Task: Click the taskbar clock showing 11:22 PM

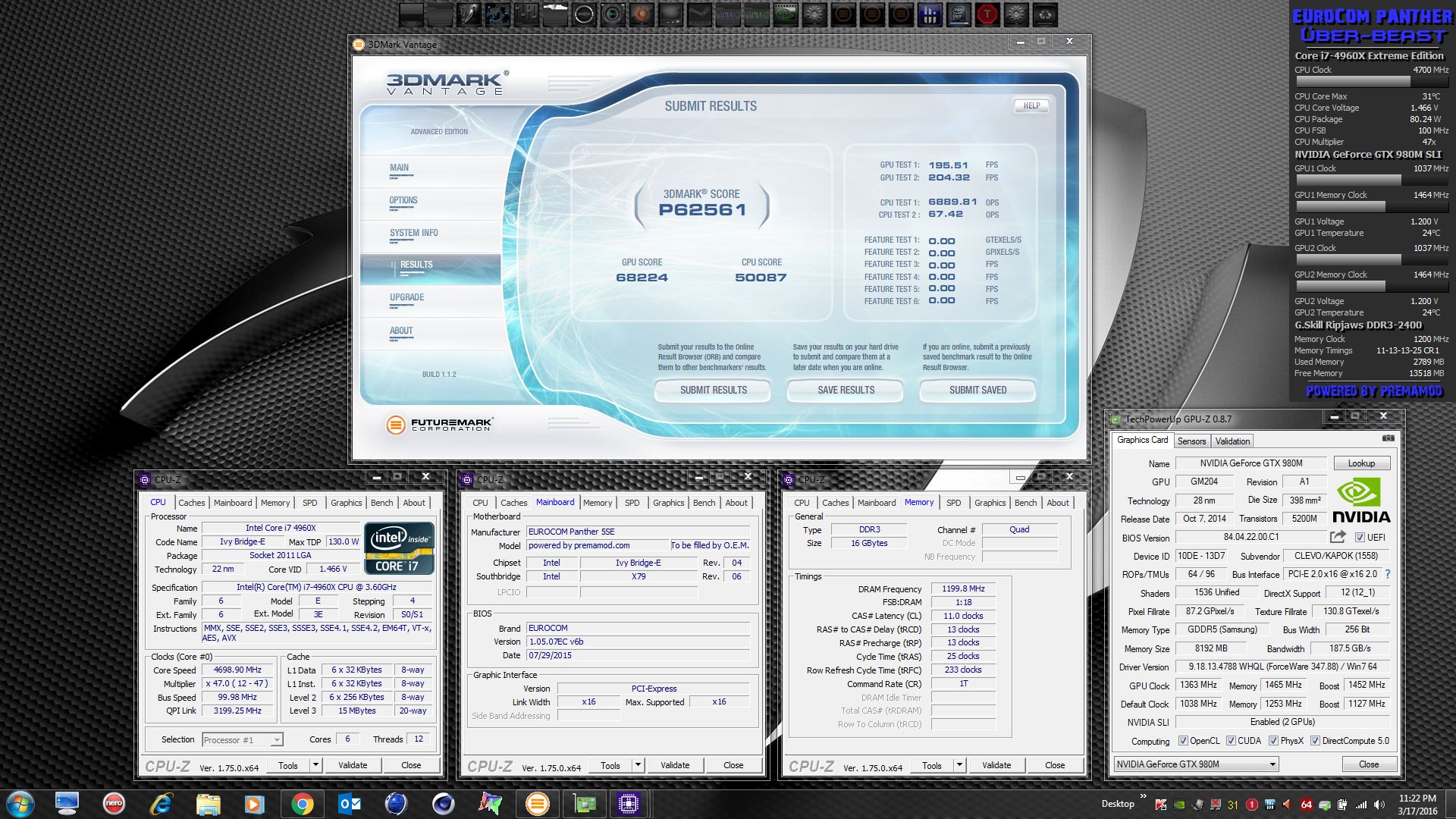Action: [x=1417, y=805]
